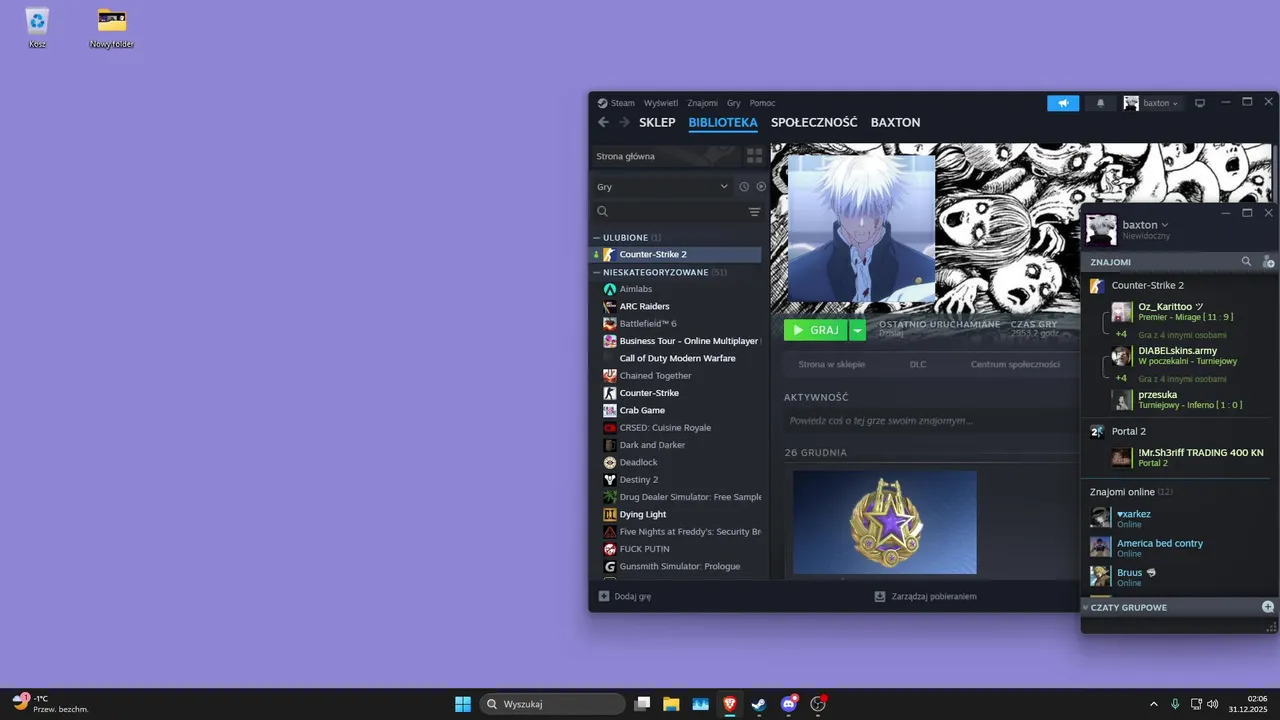Open the Znajomi menu

[x=702, y=103]
